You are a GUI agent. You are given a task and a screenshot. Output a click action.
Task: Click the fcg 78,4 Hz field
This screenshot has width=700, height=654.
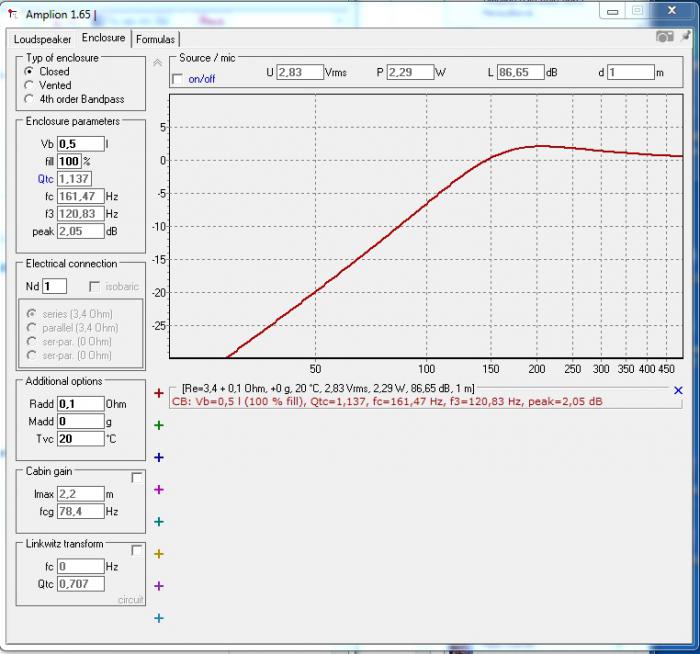click(81, 512)
